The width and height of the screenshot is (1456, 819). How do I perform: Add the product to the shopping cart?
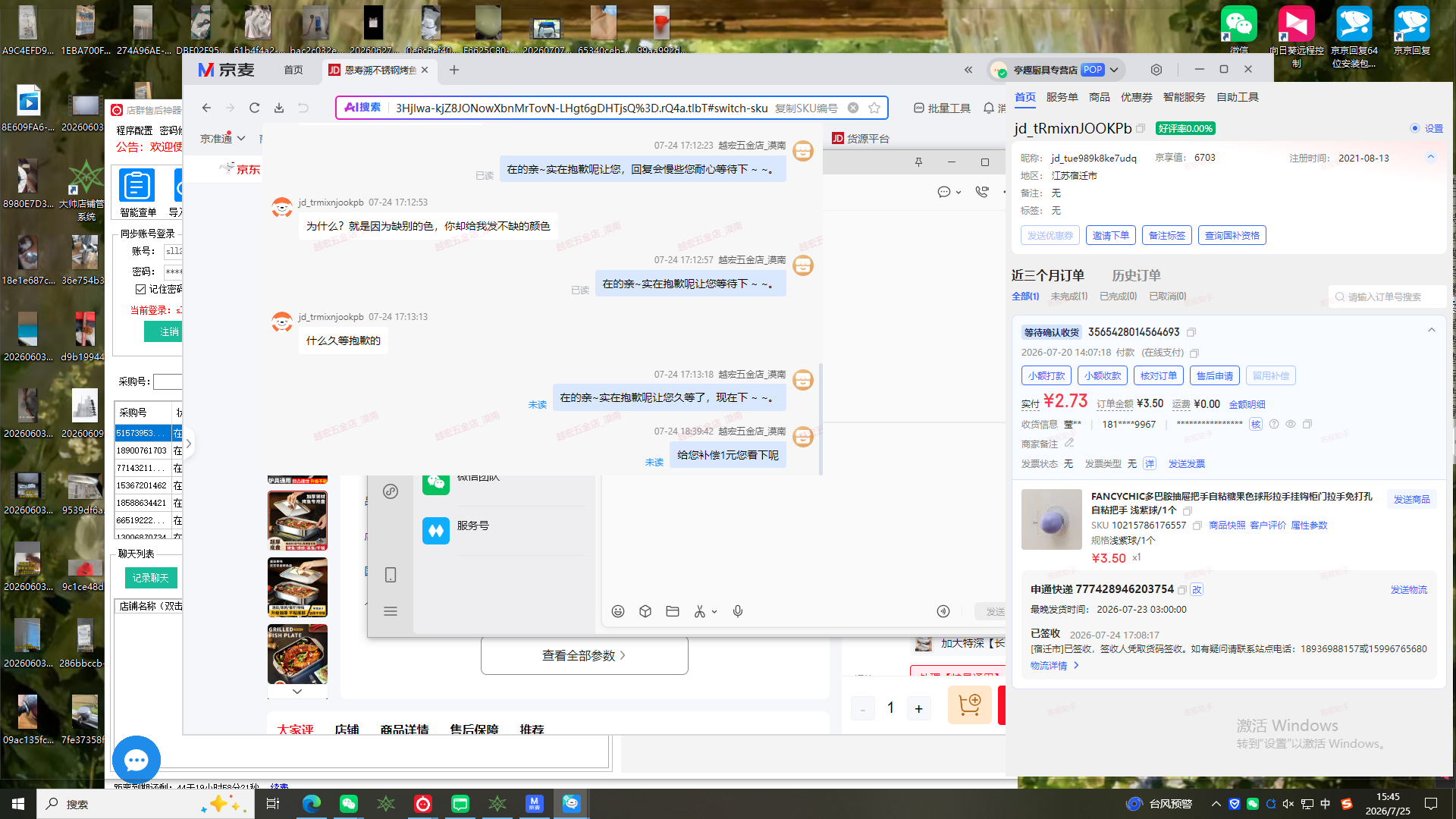[970, 704]
